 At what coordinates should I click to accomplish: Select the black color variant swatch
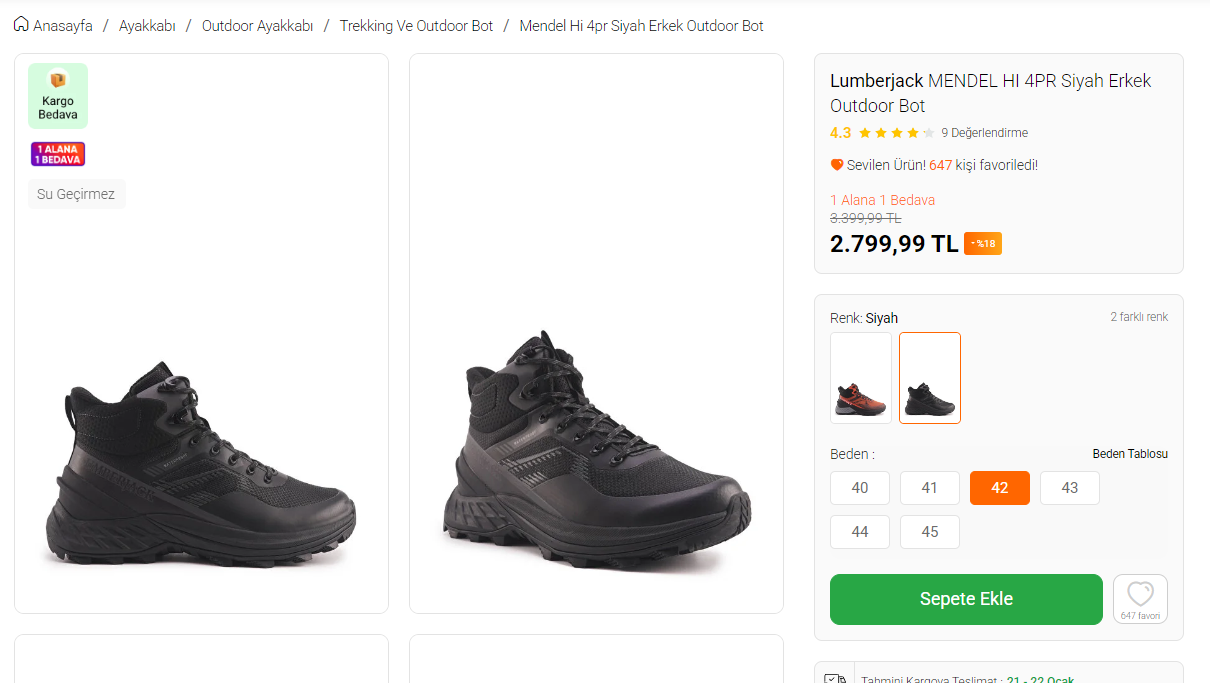(x=930, y=378)
